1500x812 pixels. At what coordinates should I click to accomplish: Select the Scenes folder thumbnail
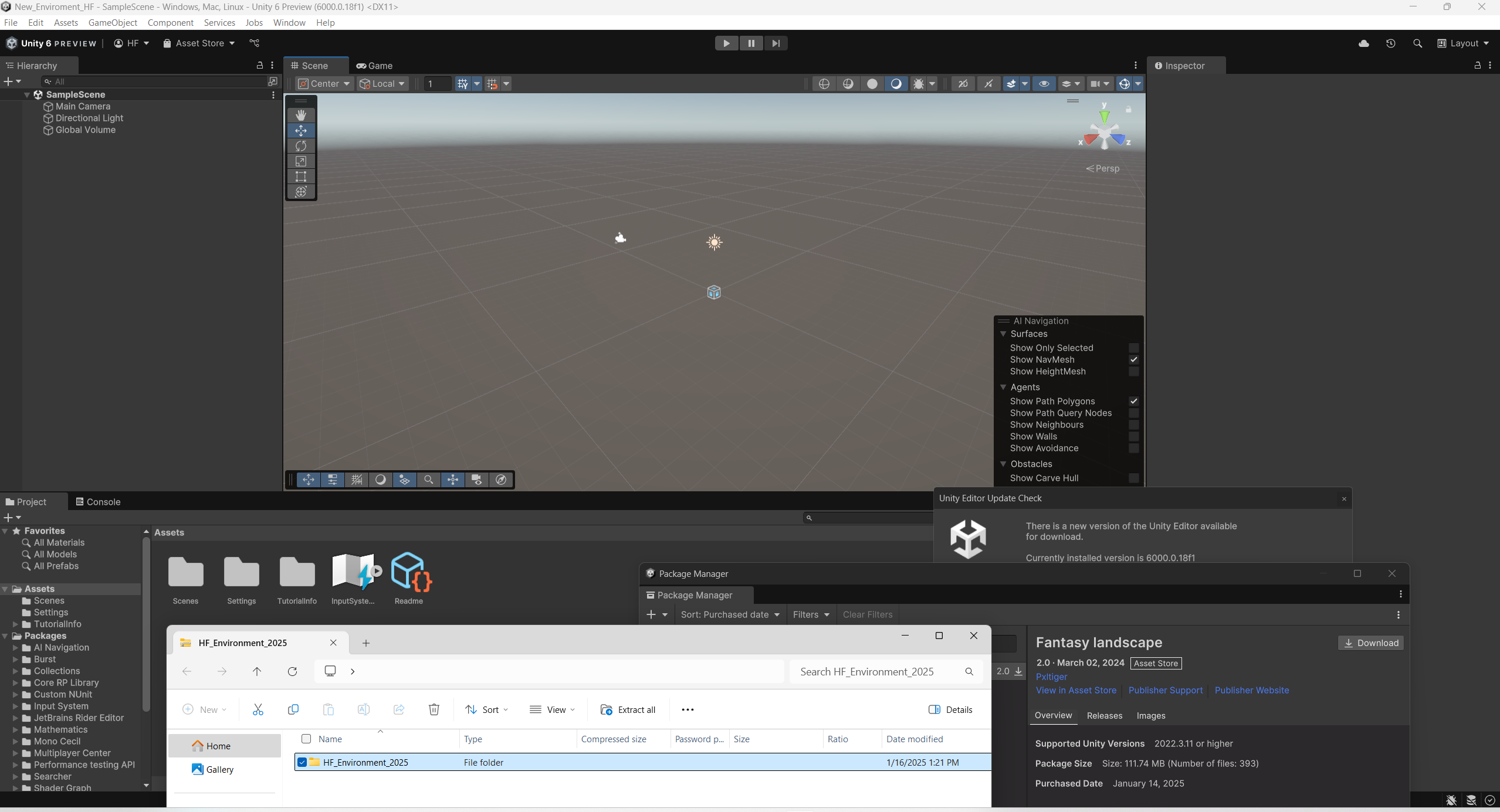(185, 579)
